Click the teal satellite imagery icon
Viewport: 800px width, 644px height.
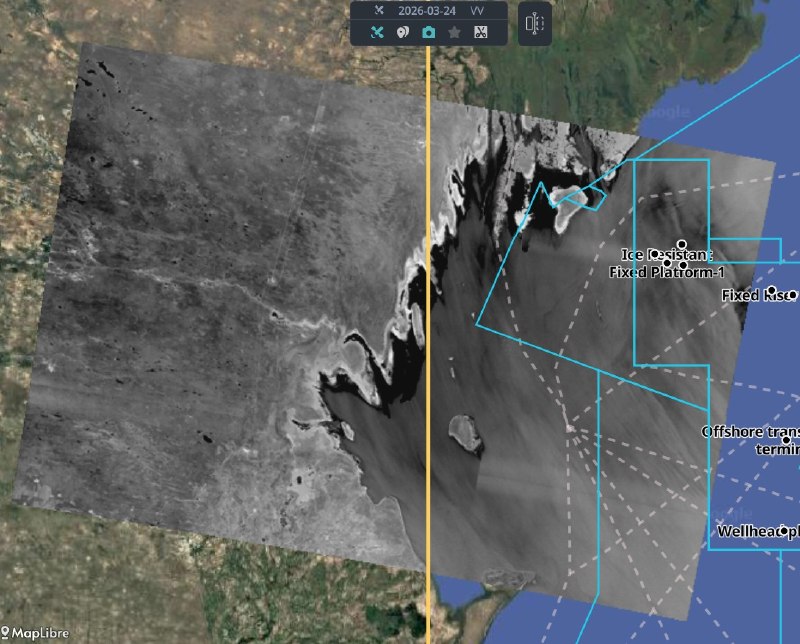[x=377, y=32]
